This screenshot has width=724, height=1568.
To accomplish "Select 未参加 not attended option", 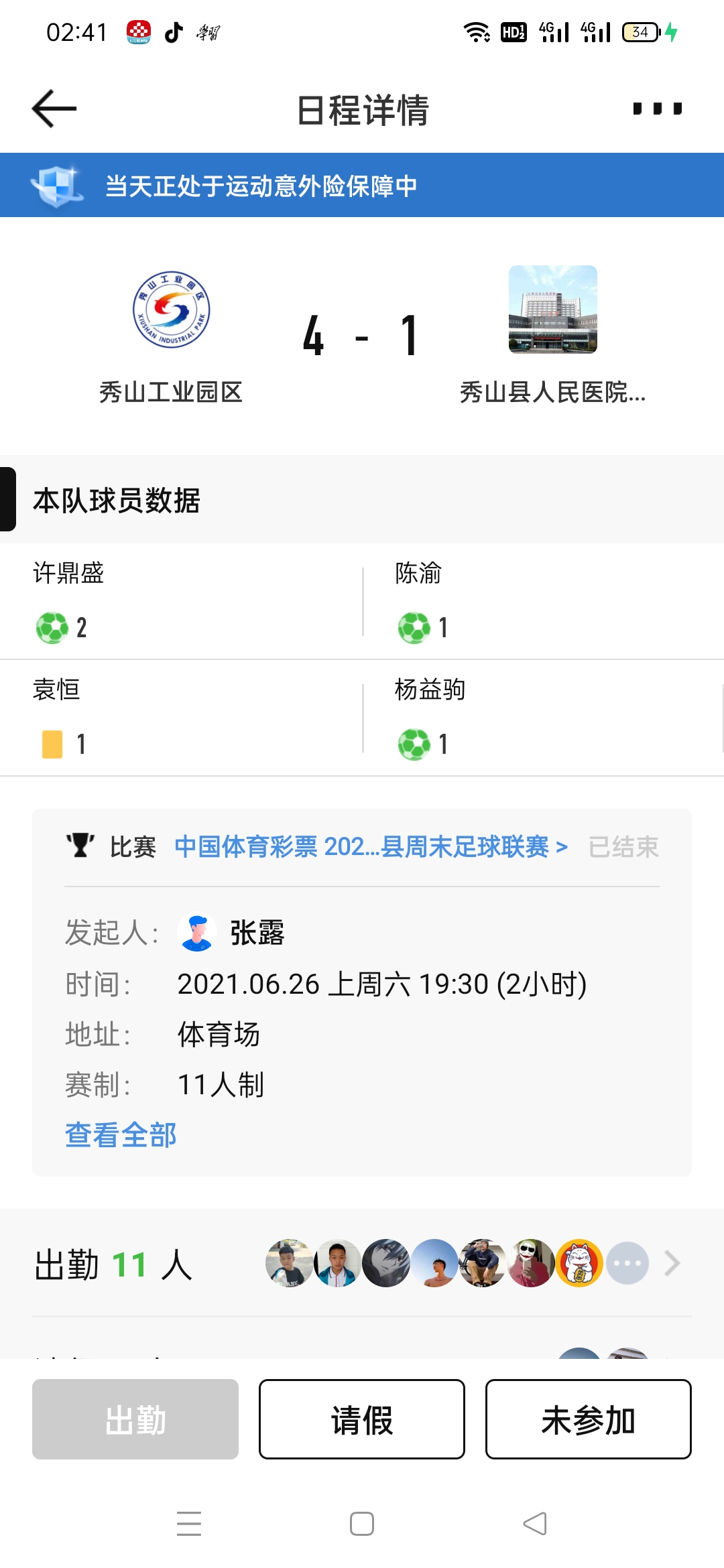I will click(588, 1419).
